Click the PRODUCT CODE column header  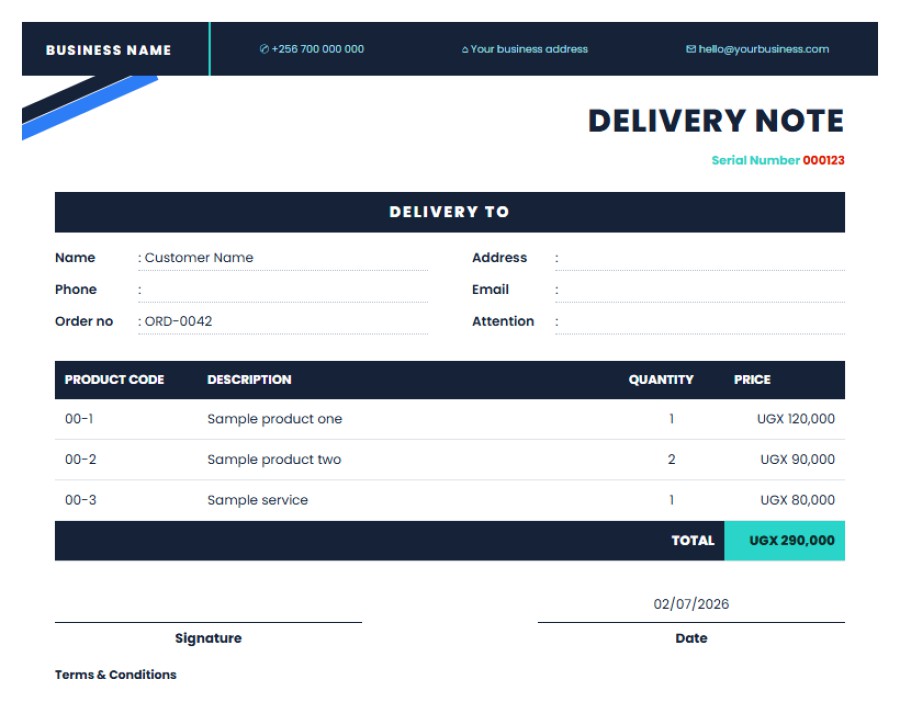[x=114, y=380]
